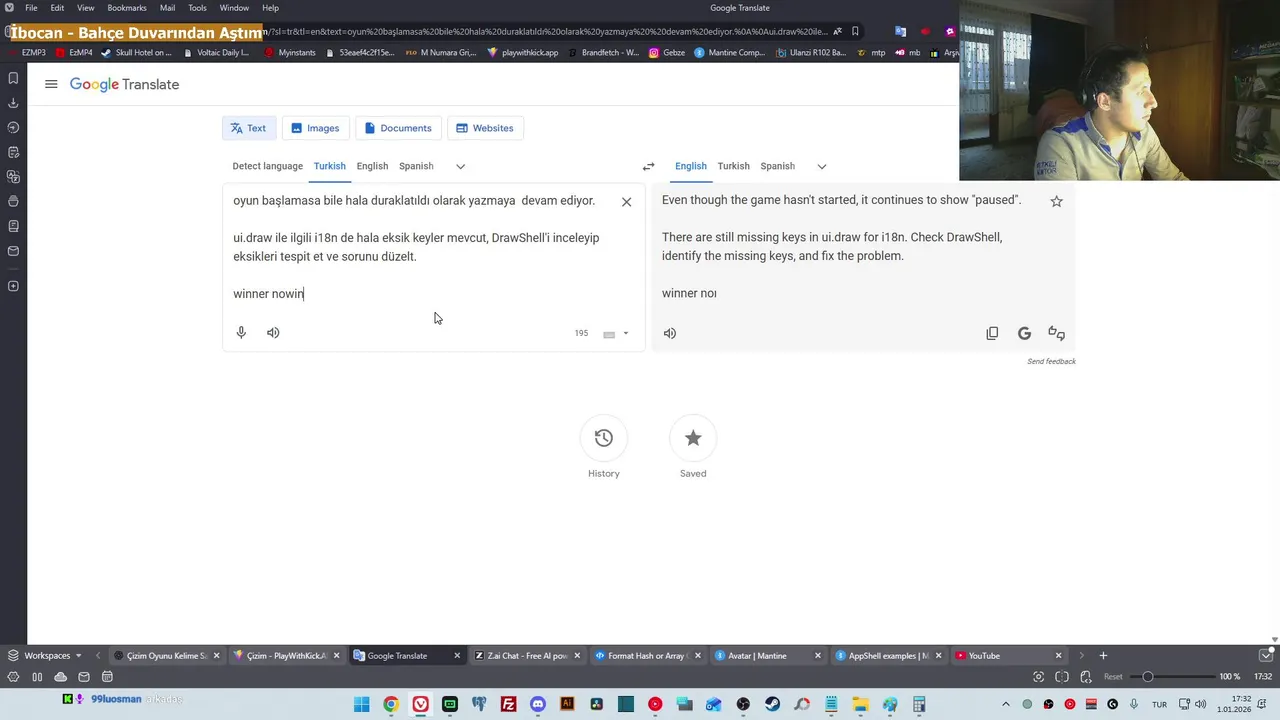The height and width of the screenshot is (720, 1280).
Task: Choose Turkish as target language
Action: [x=733, y=166]
